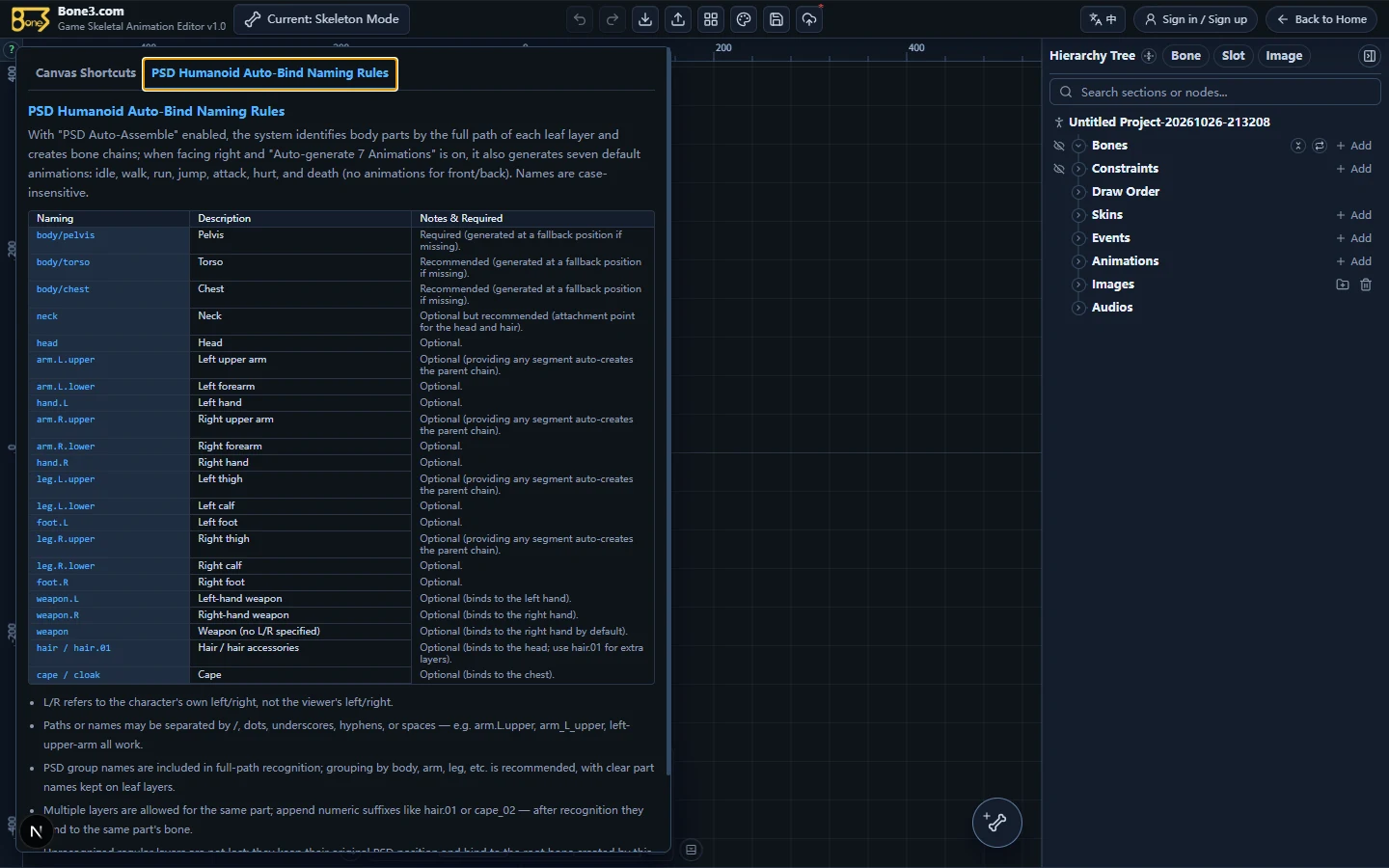This screenshot has height=868, width=1389.
Task: Click the cloud upload icon in toolbar
Action: [x=809, y=19]
